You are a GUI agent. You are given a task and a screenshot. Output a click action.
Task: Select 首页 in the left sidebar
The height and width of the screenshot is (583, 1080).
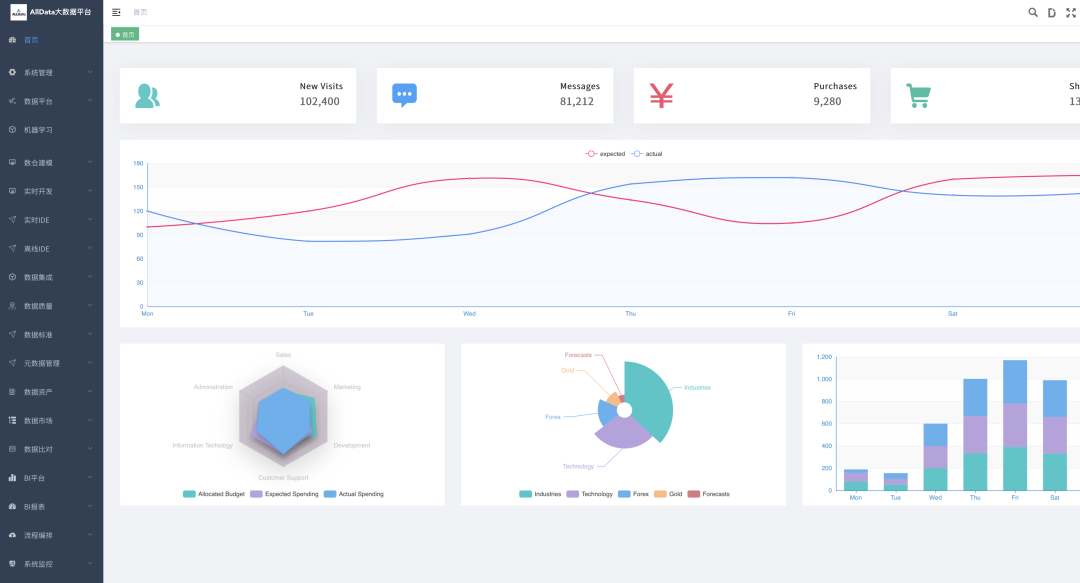pos(31,40)
